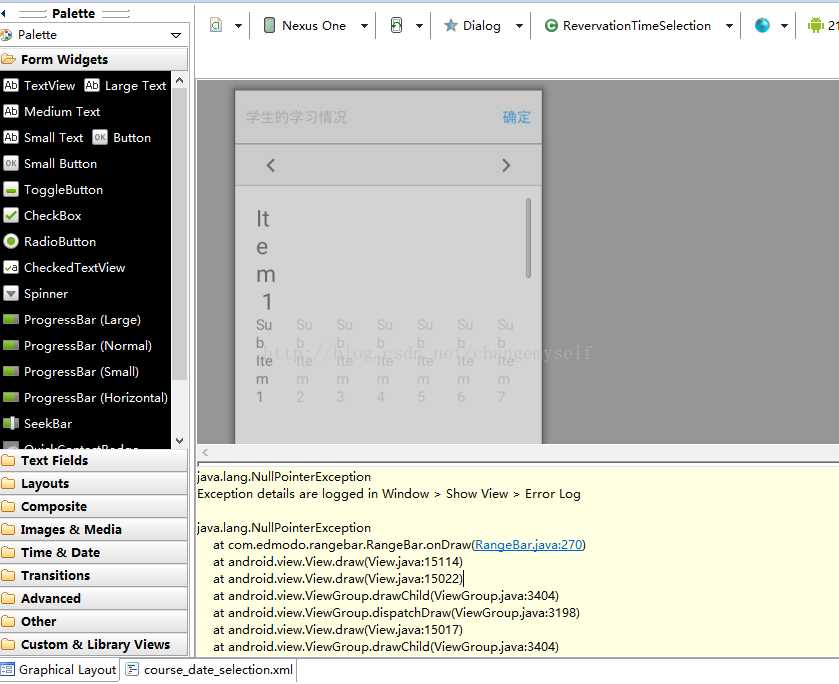
Task: Select the Sub Item 4 cell in preview
Action: [384, 361]
